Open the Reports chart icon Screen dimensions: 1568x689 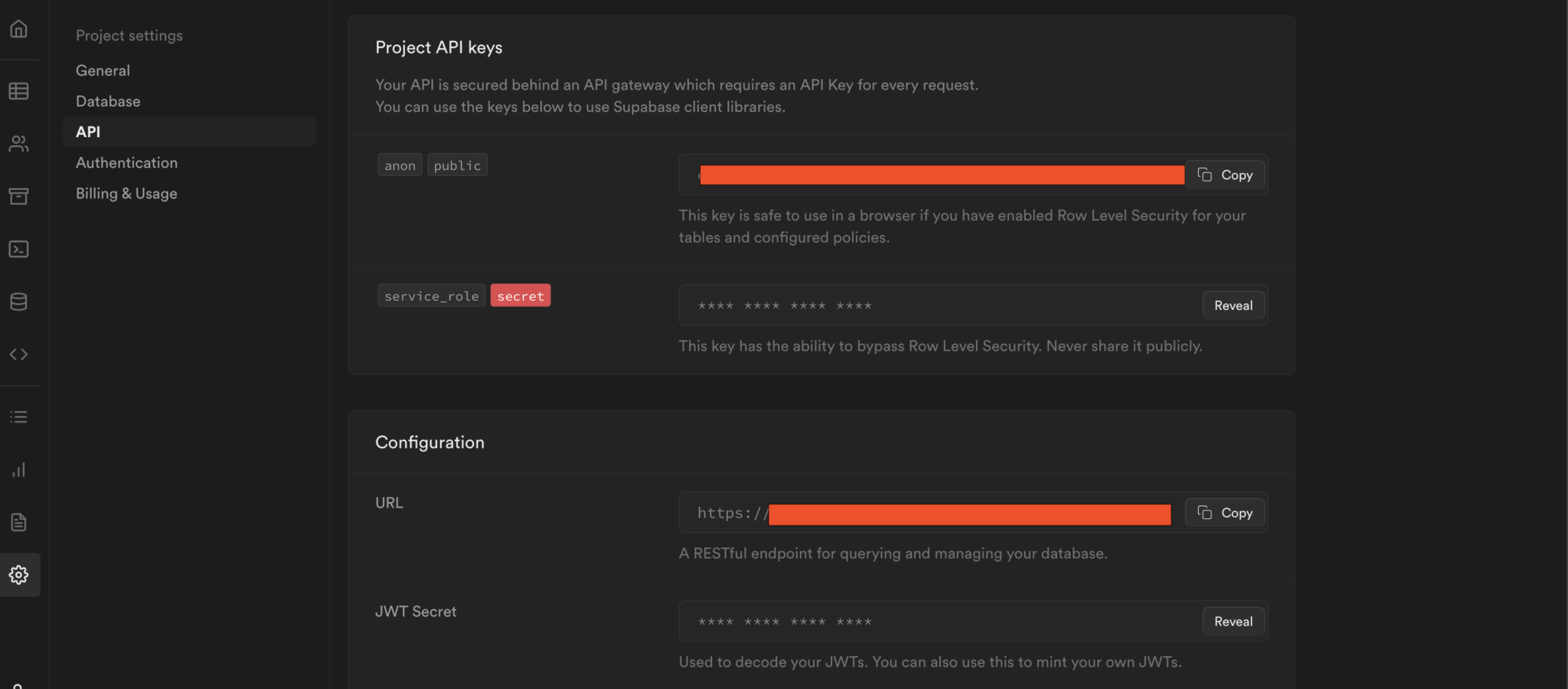[19, 470]
